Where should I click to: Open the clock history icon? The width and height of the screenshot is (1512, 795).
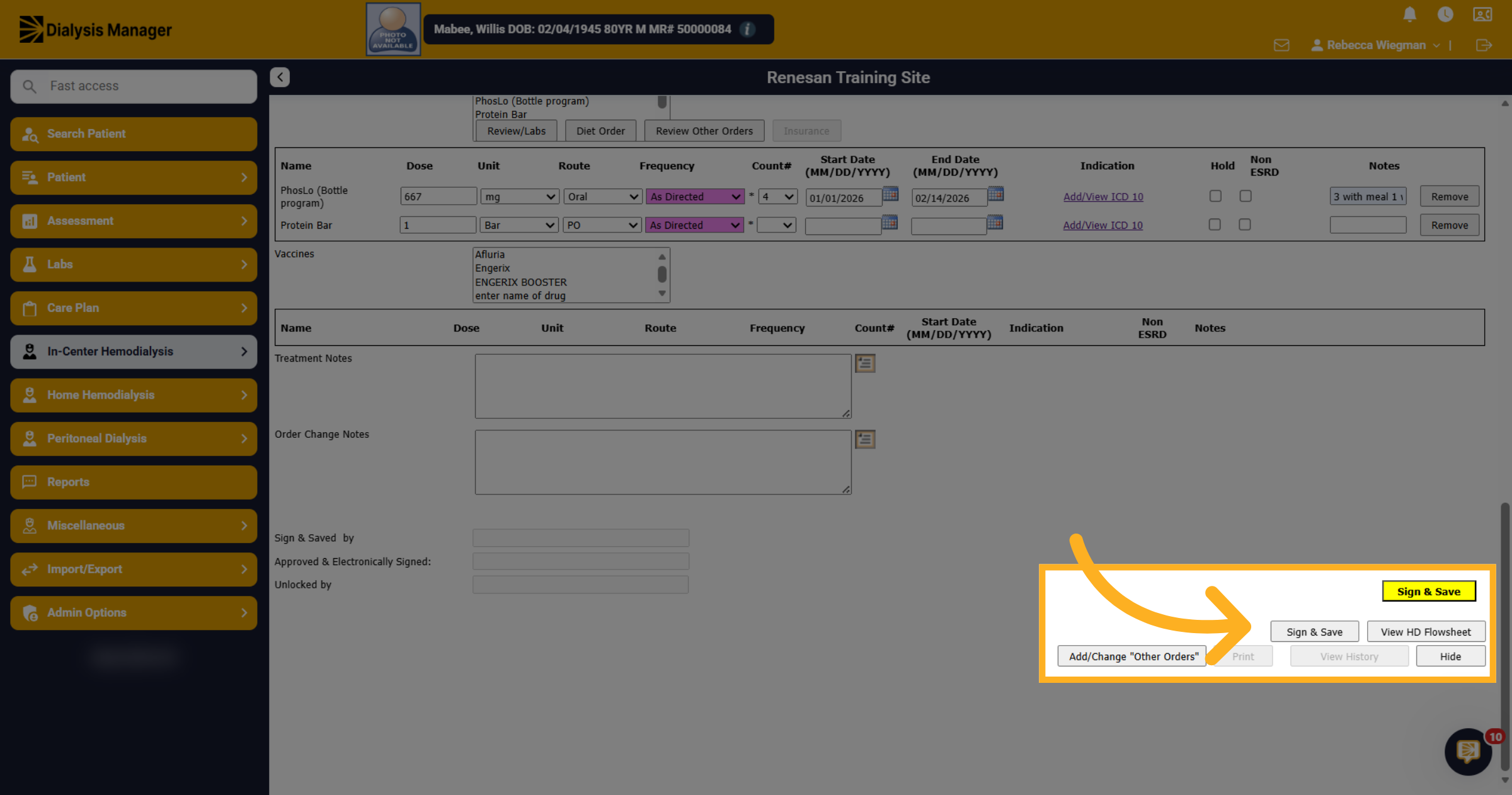pyautogui.click(x=1445, y=14)
